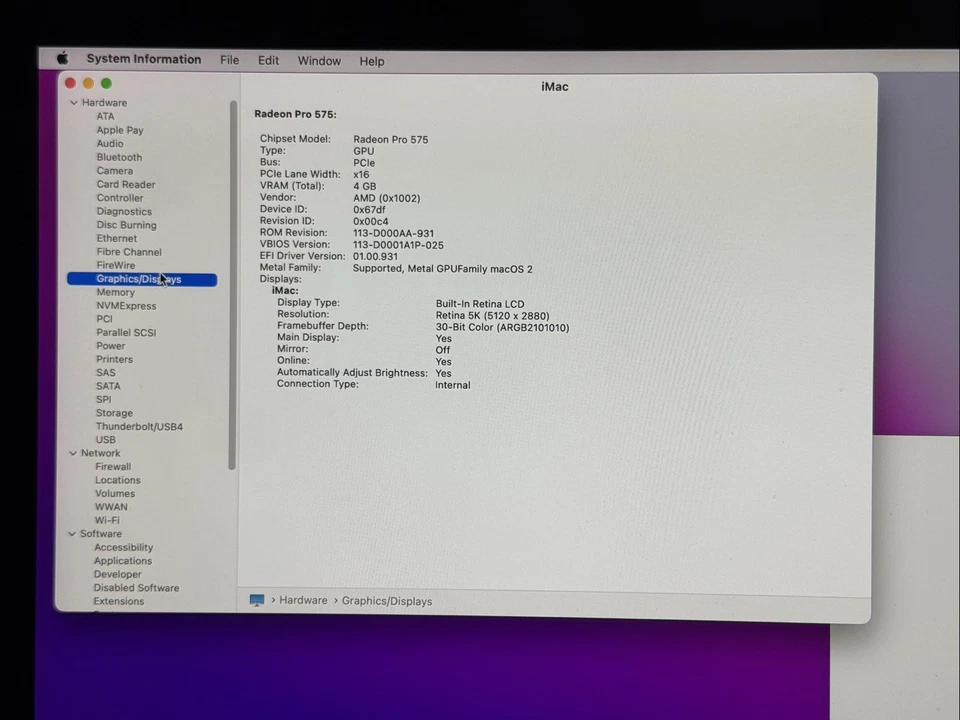Image resolution: width=960 pixels, height=720 pixels.
Task: View Thunderbolt/USB4 information
Action: pos(139,426)
